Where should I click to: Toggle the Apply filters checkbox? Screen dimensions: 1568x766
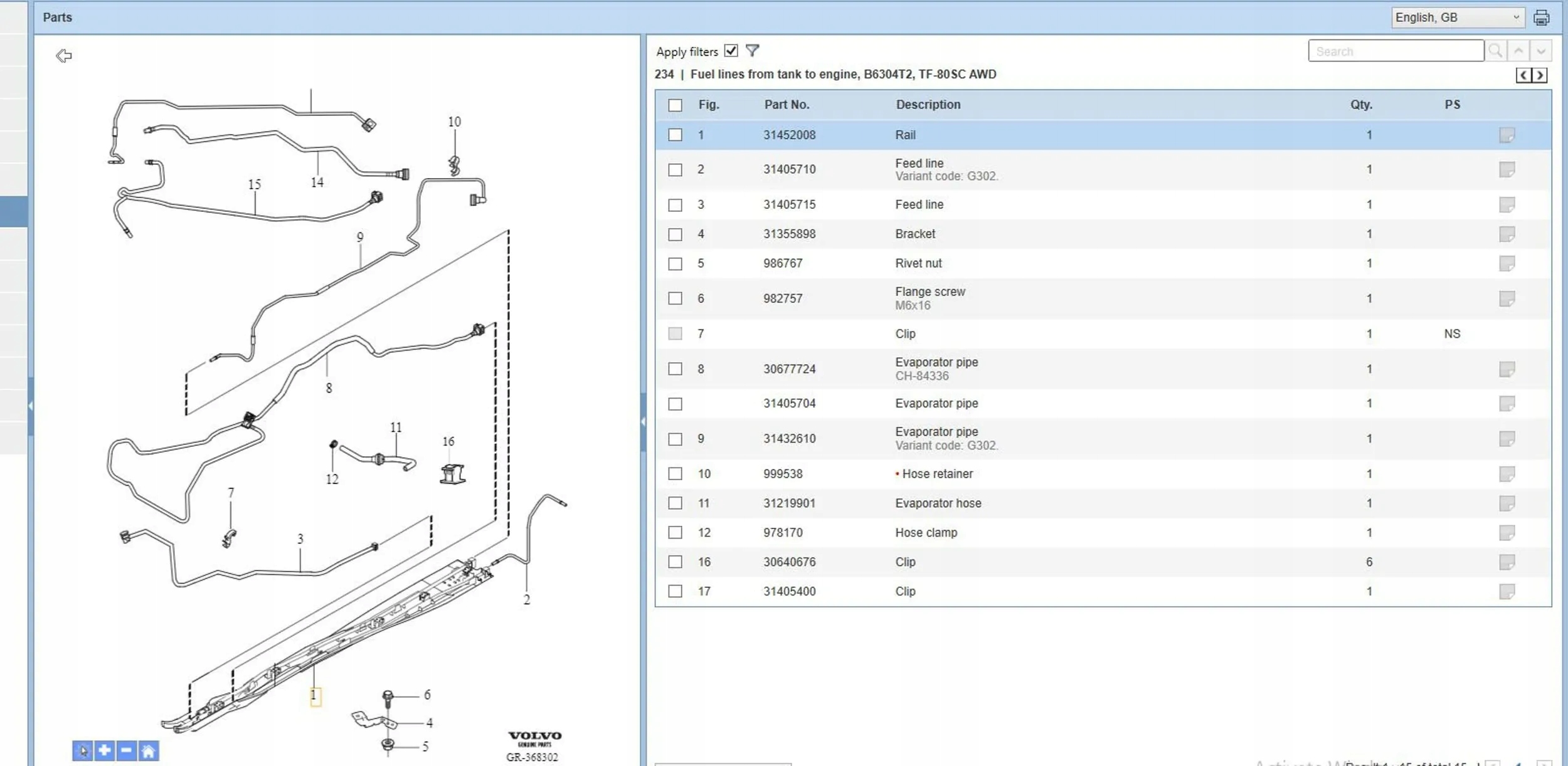pyautogui.click(x=731, y=51)
